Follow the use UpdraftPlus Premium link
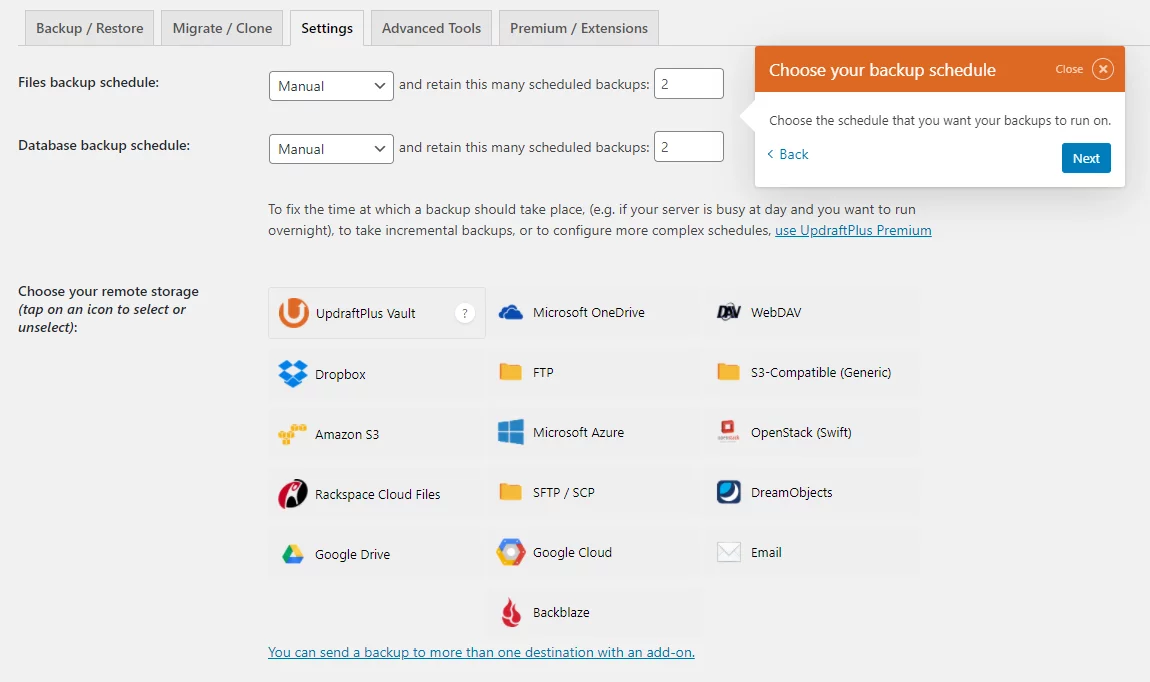This screenshot has width=1150, height=682. click(x=853, y=230)
